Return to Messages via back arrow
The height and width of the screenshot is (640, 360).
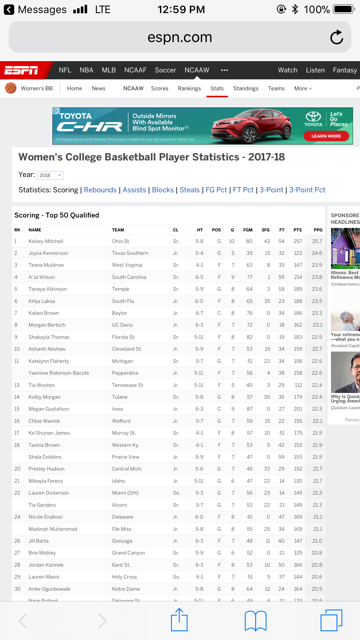(x=9, y=9)
